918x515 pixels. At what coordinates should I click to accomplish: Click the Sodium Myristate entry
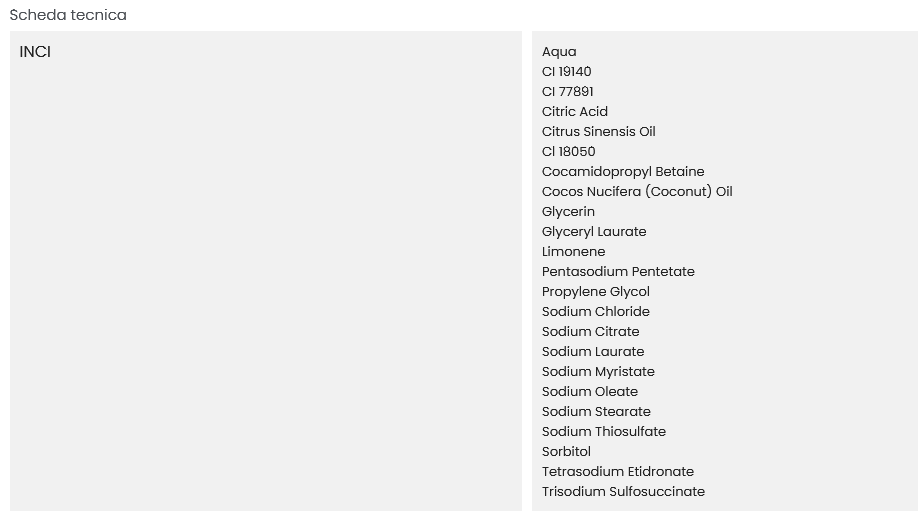(598, 372)
